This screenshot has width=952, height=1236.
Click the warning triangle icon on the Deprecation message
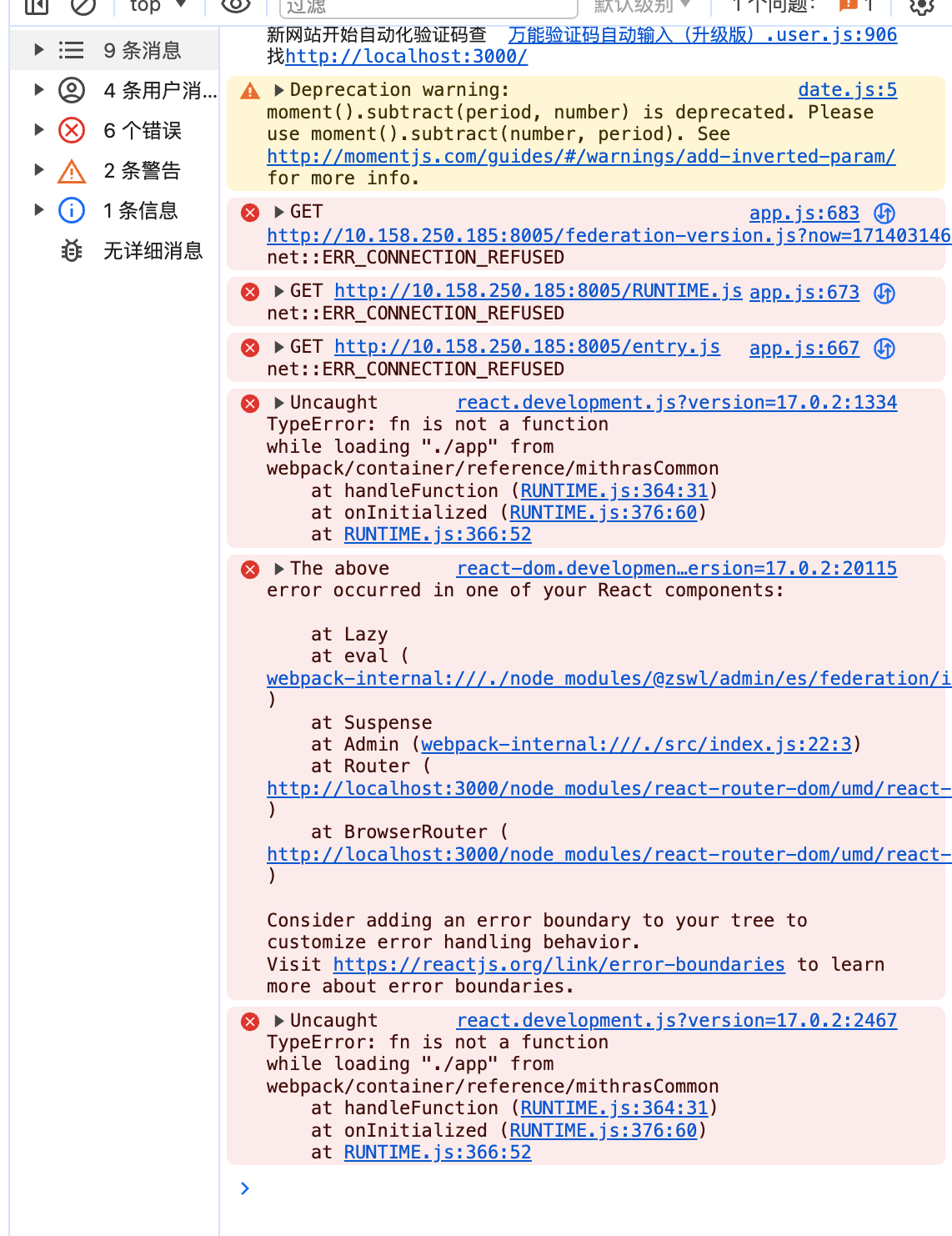[x=250, y=91]
